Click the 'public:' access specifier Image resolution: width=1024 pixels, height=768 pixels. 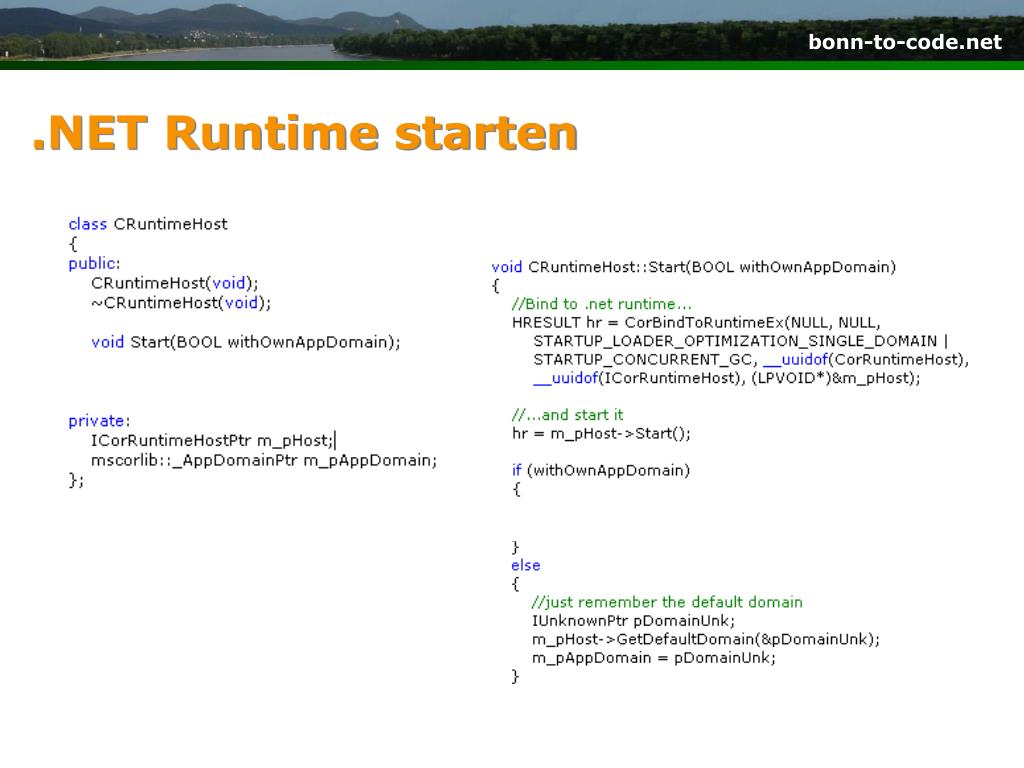tap(95, 263)
